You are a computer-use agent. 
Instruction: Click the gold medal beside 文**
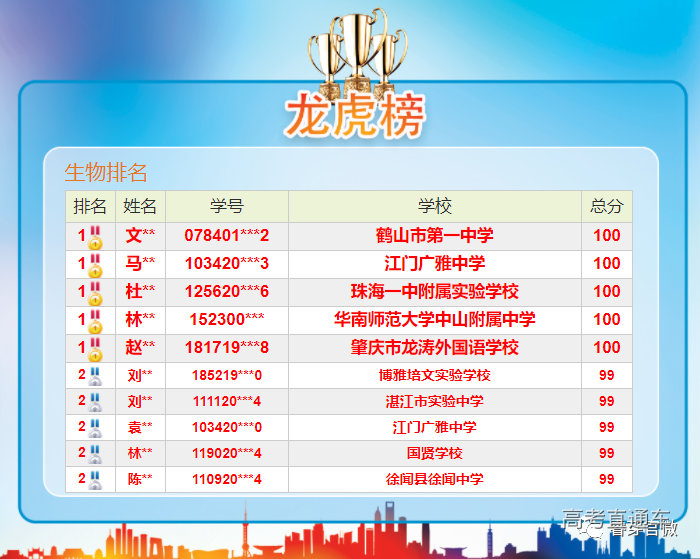coord(95,237)
